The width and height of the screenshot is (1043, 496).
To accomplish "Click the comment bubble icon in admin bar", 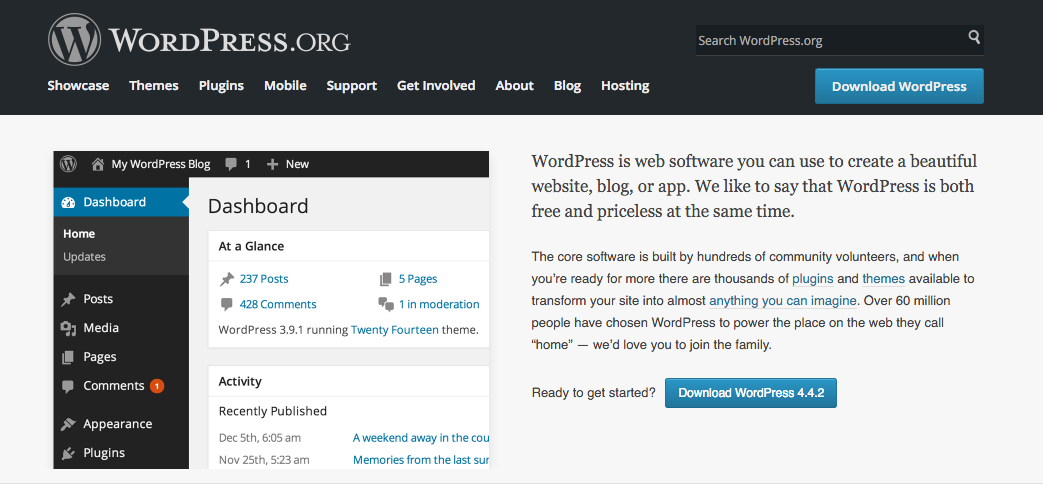I will pos(231,164).
